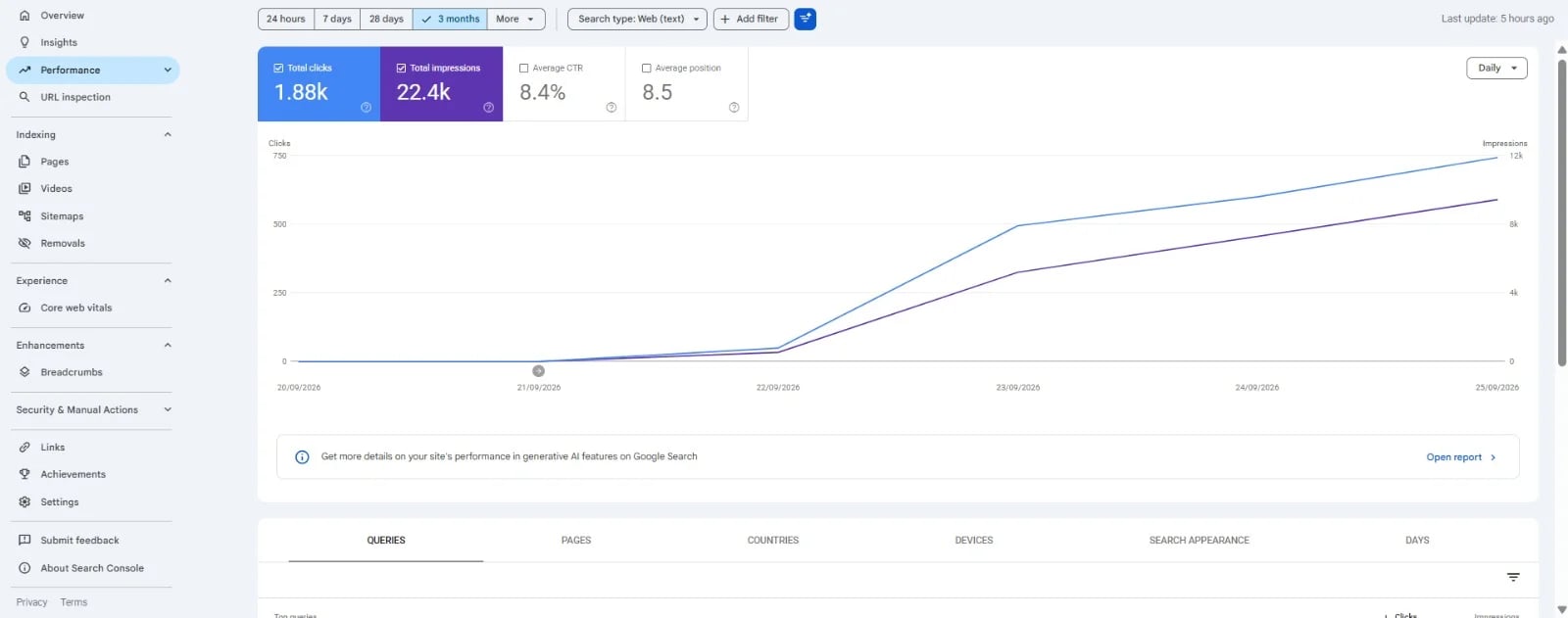The height and width of the screenshot is (618, 1568).
Task: Collapse the Enhancements section
Action: tap(168, 345)
